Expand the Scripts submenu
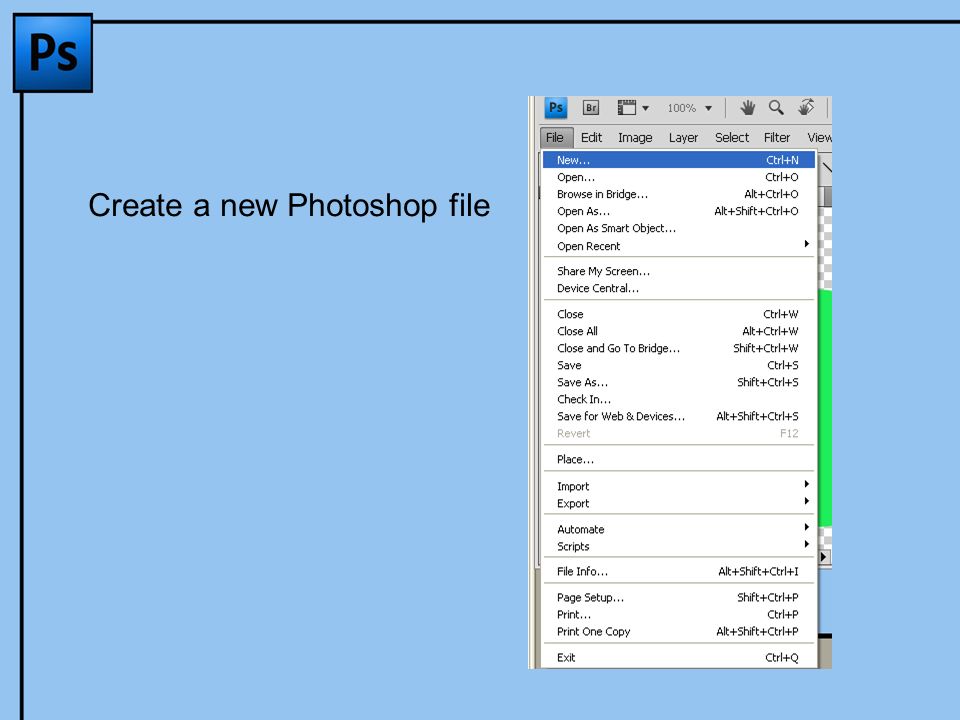The height and width of the screenshot is (720, 960). [678, 546]
